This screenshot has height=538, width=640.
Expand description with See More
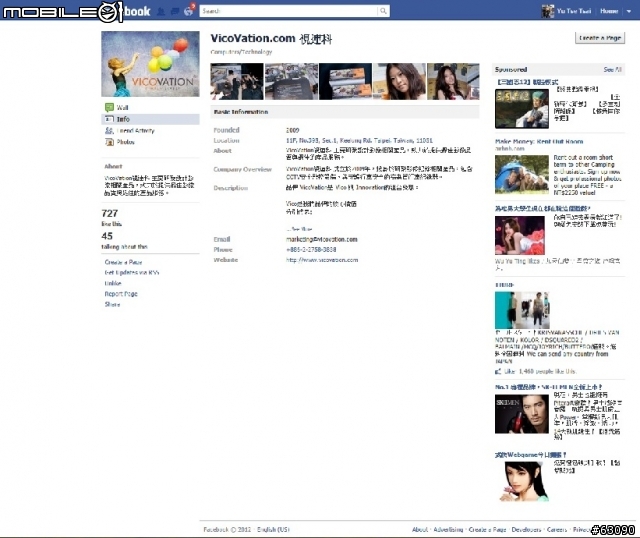click(299, 229)
